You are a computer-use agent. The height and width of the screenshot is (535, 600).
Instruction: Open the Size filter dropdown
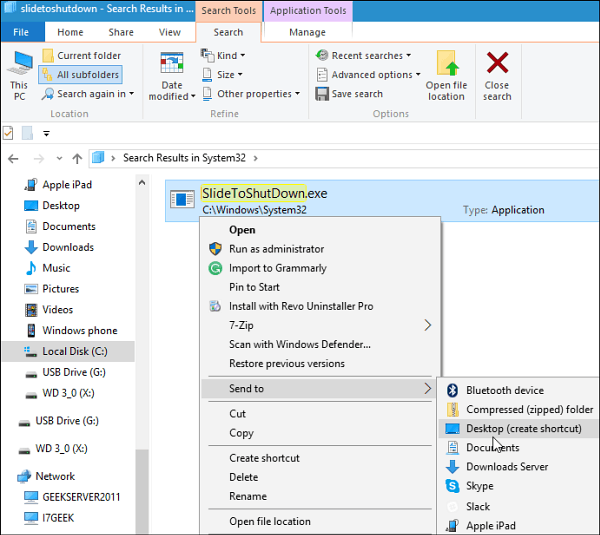[x=222, y=75]
